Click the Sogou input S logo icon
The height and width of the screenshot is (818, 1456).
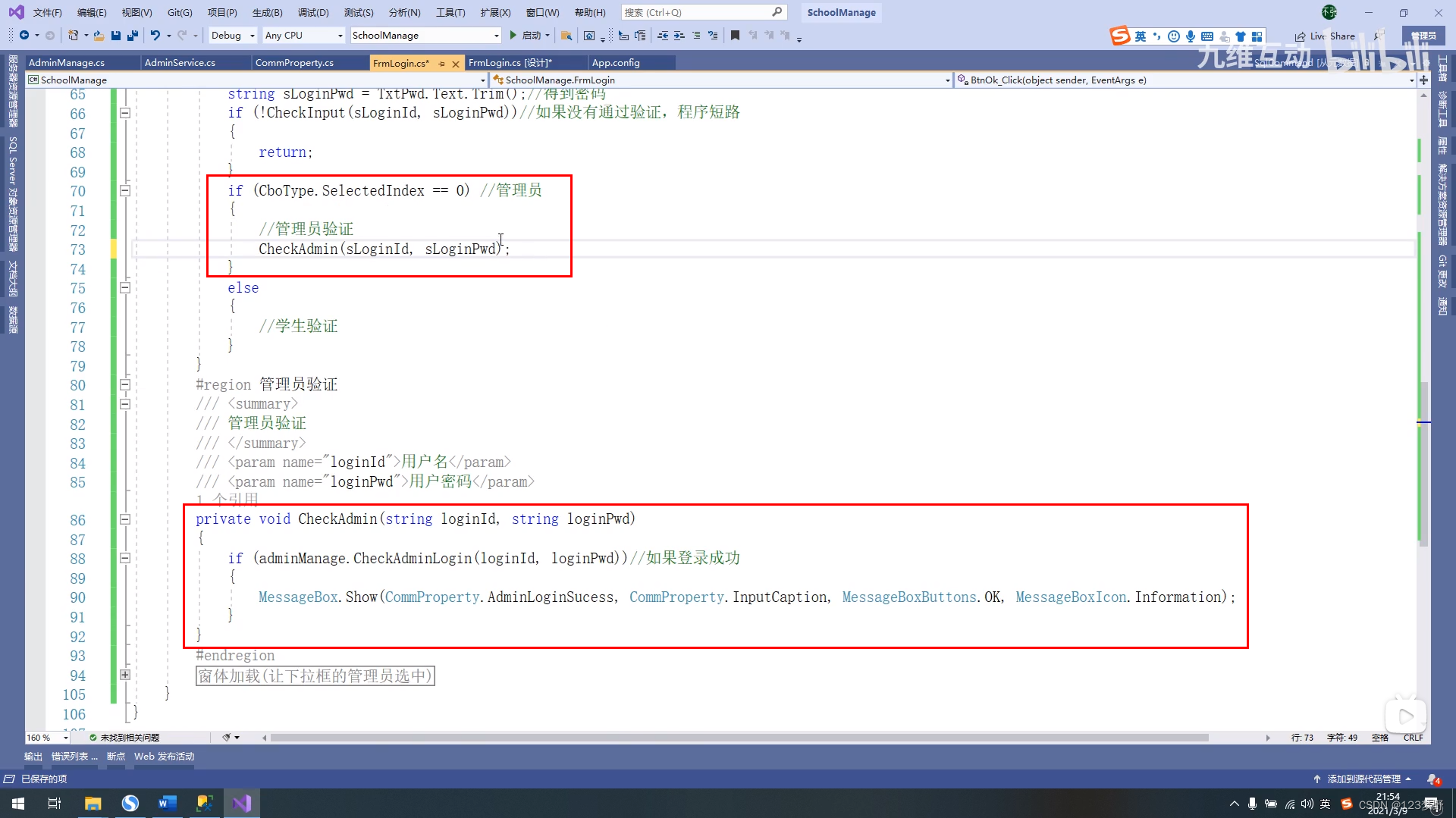[x=1120, y=36]
